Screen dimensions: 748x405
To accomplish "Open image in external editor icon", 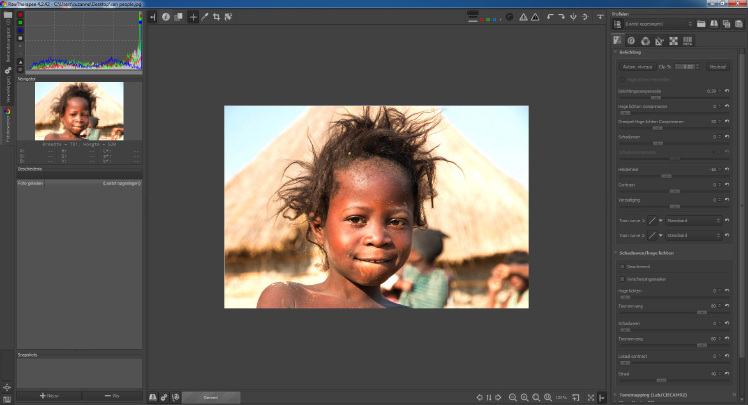I will [x=176, y=397].
